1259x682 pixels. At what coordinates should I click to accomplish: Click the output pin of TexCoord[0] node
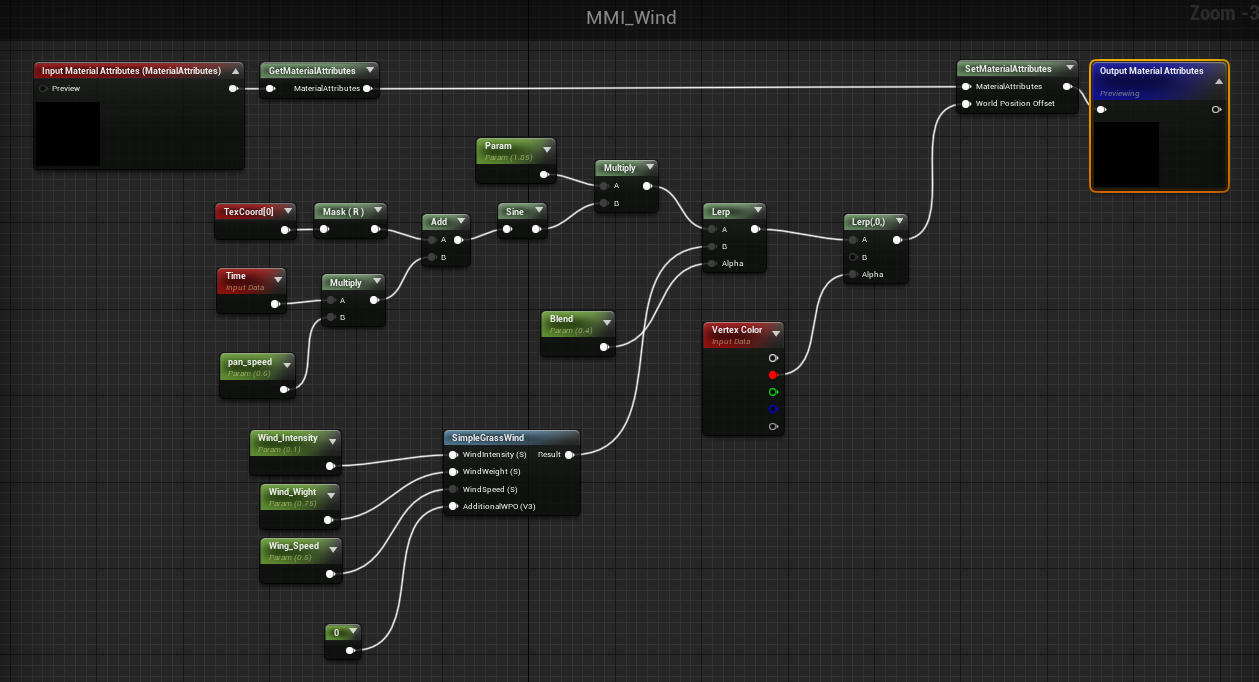pos(286,229)
